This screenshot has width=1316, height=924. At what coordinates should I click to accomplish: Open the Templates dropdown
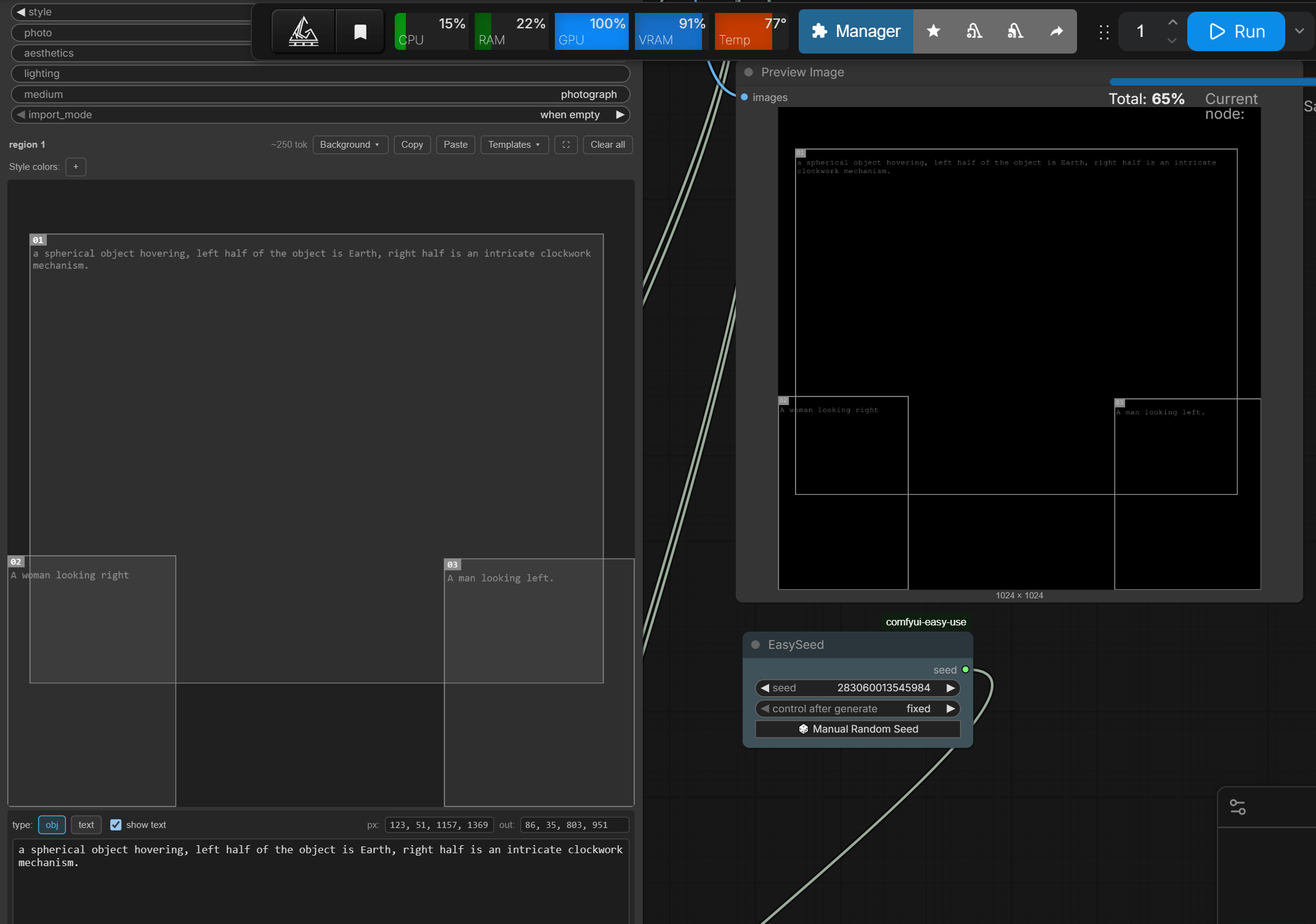click(514, 145)
